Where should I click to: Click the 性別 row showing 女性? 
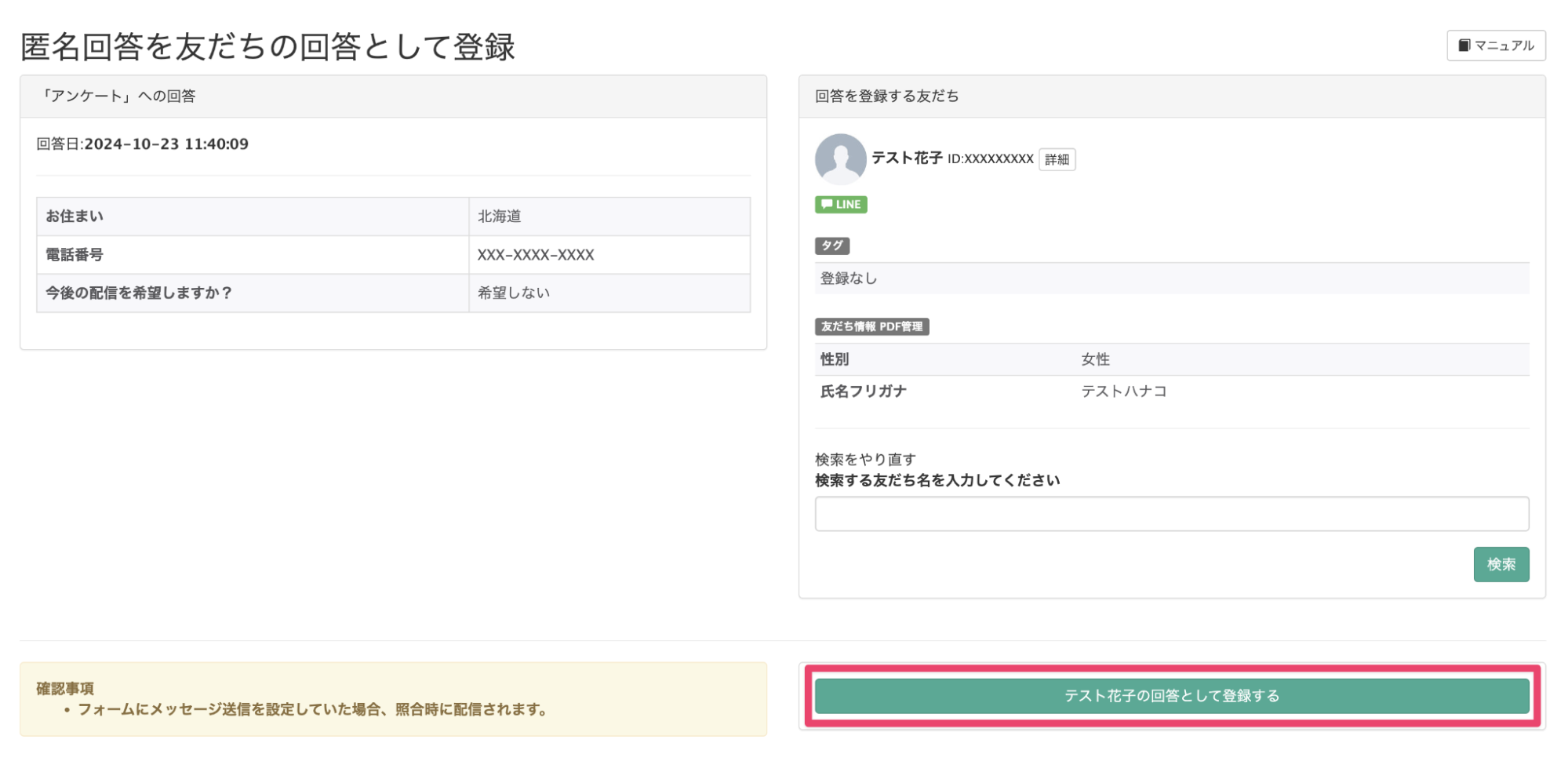click(1096, 359)
